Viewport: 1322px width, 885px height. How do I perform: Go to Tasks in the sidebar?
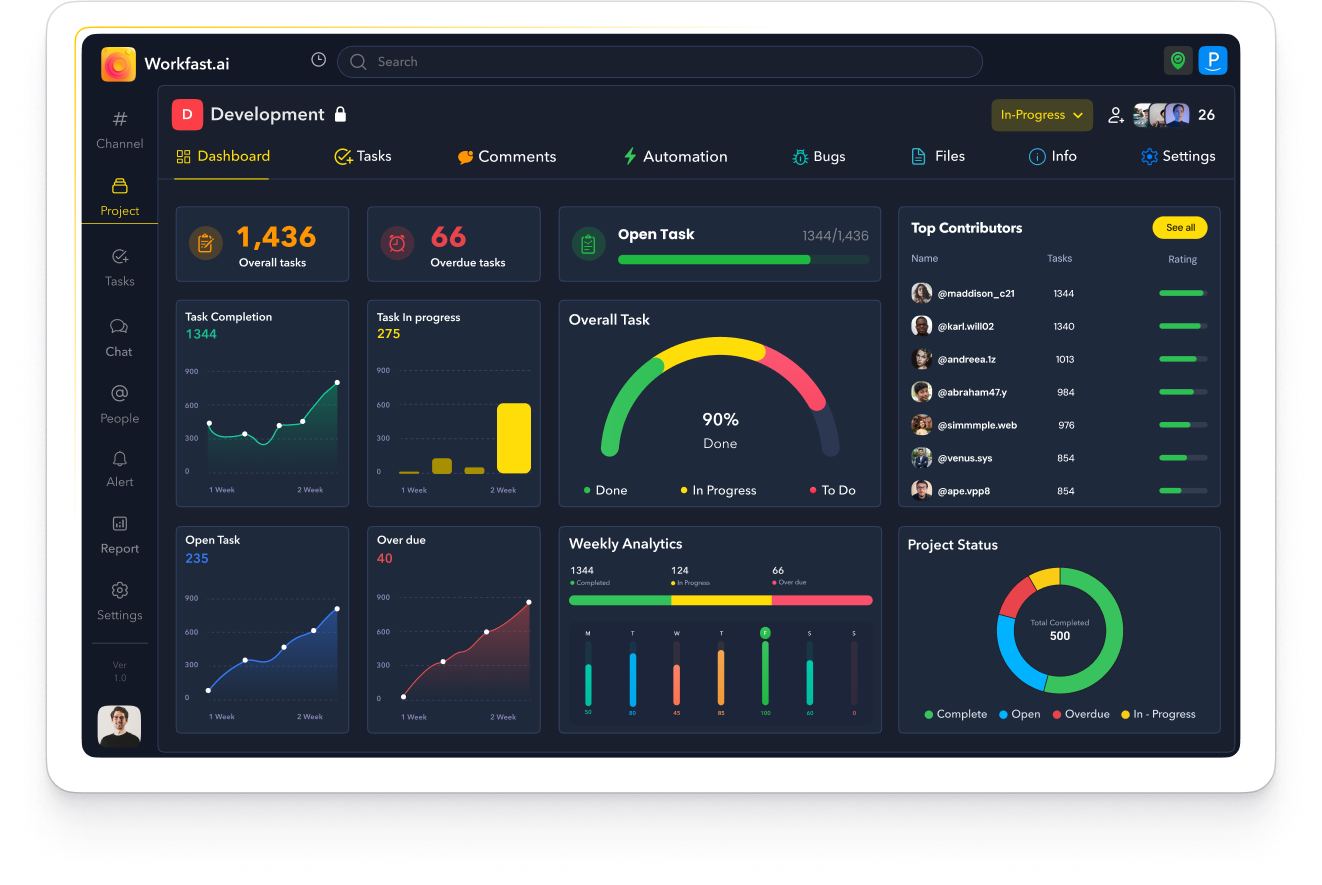click(120, 268)
